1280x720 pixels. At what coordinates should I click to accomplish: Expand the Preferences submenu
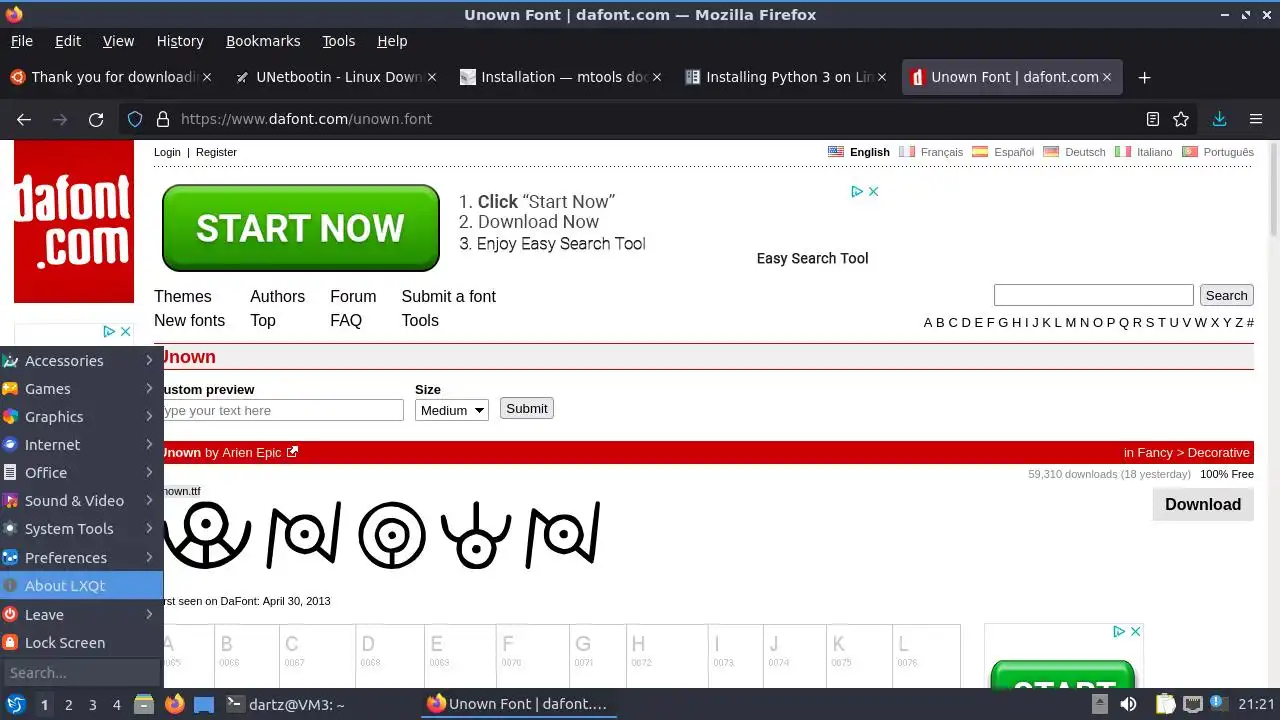click(81, 557)
